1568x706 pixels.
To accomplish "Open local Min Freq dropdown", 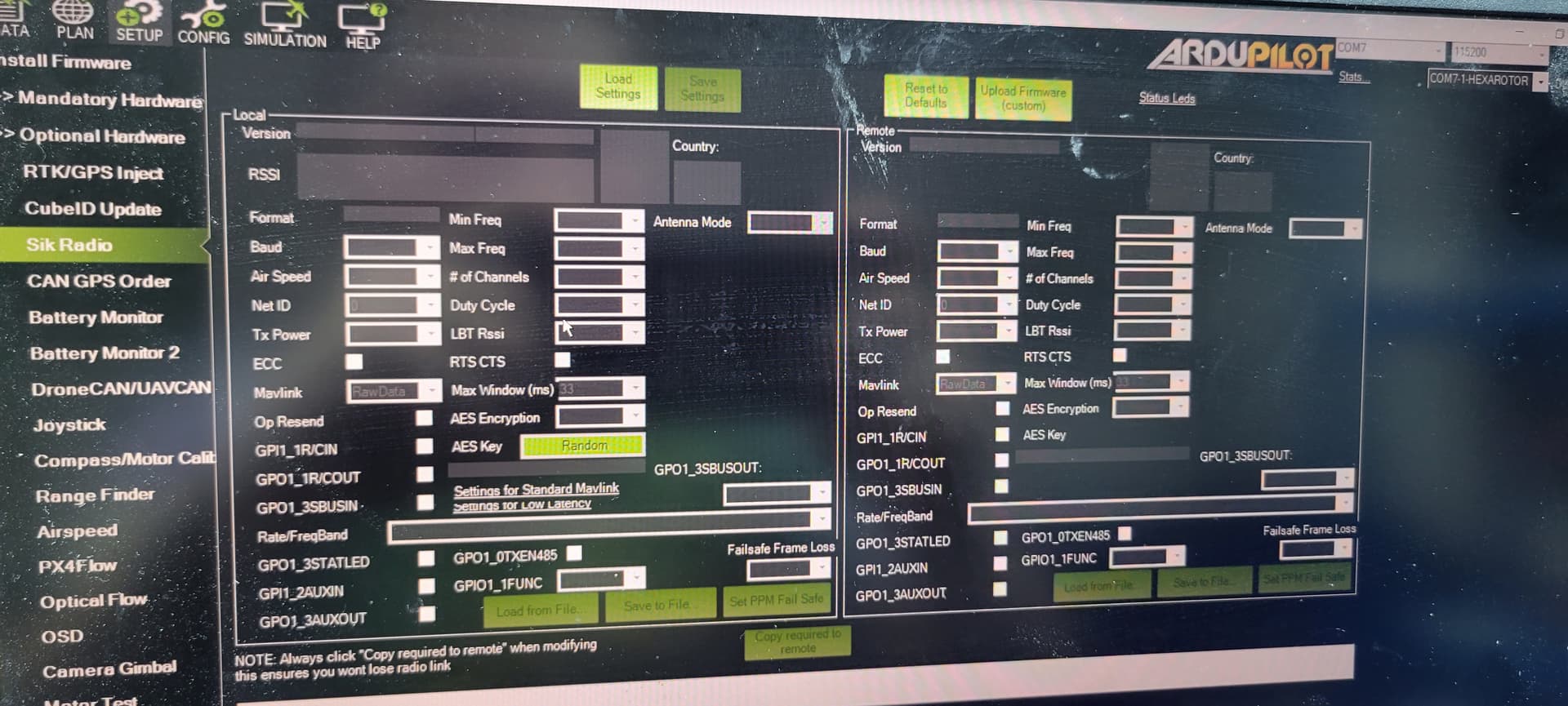I will (x=599, y=220).
